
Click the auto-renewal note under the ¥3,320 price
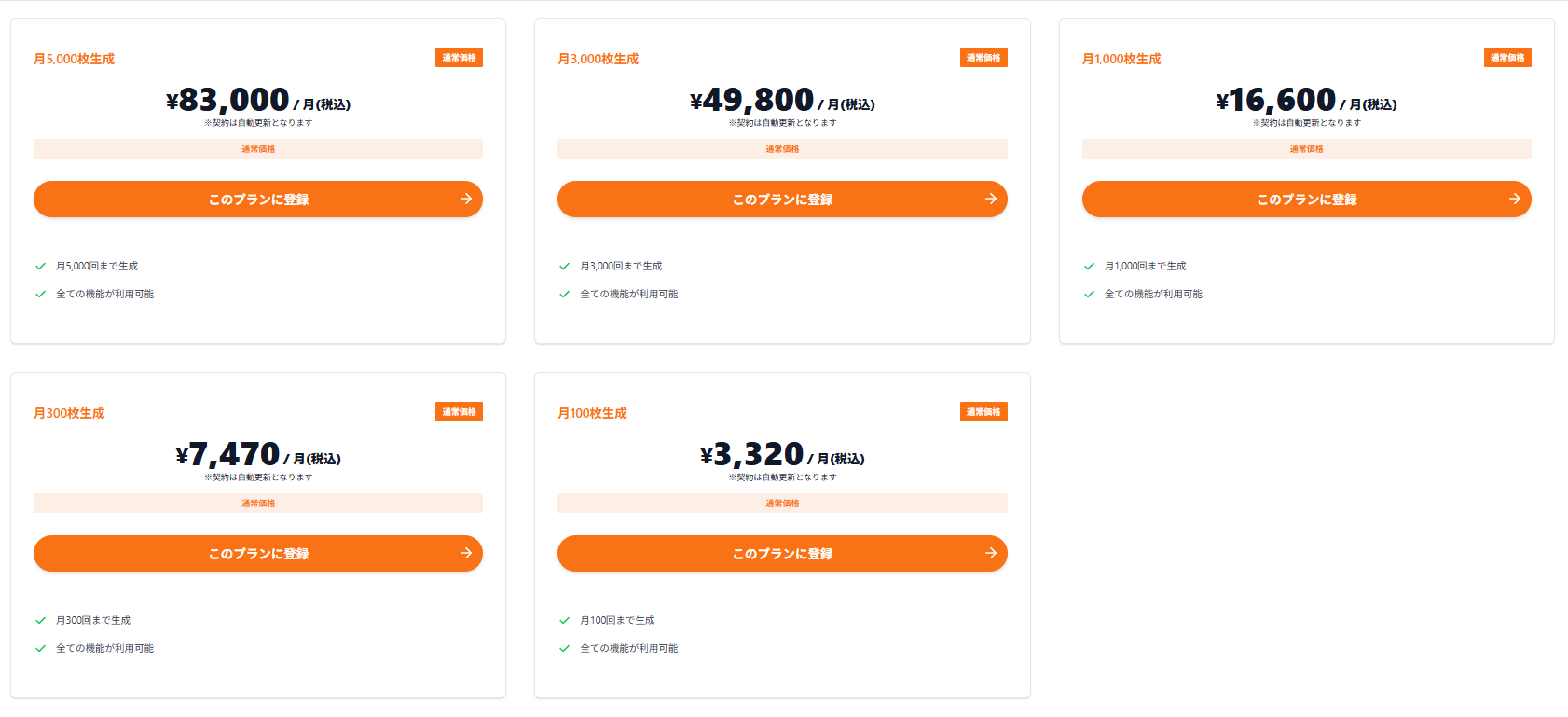pos(782,477)
